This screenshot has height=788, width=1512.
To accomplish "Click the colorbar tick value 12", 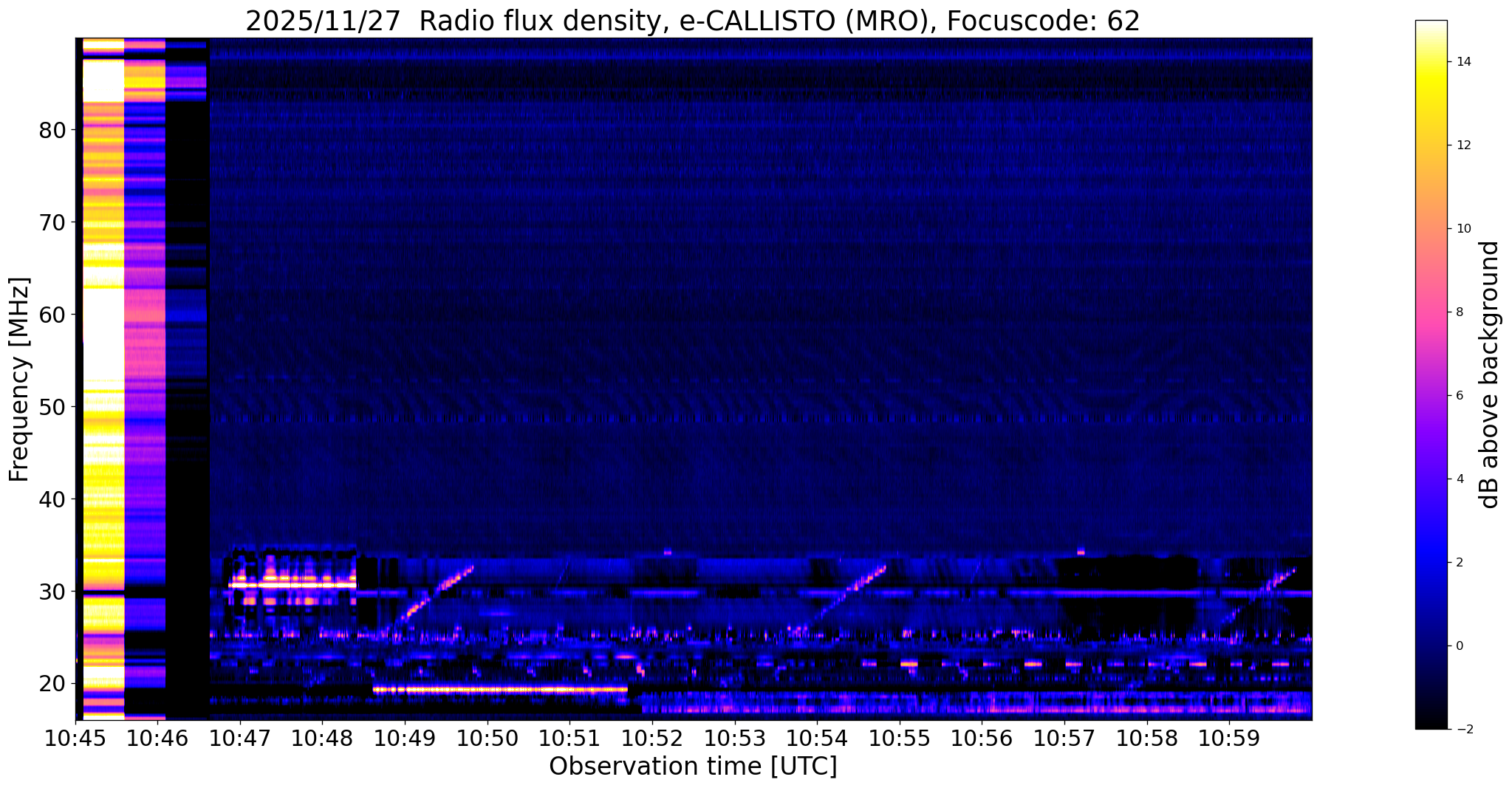I will (x=1463, y=145).
